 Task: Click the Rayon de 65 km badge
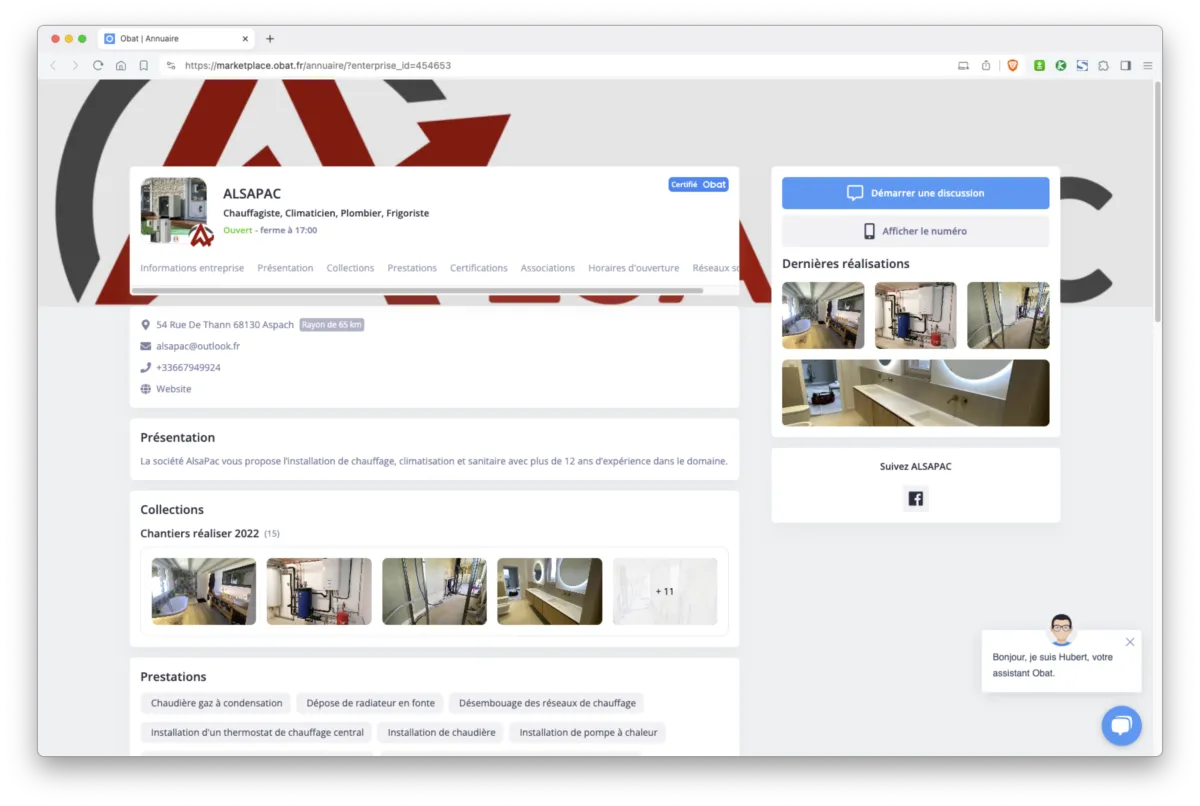331,325
